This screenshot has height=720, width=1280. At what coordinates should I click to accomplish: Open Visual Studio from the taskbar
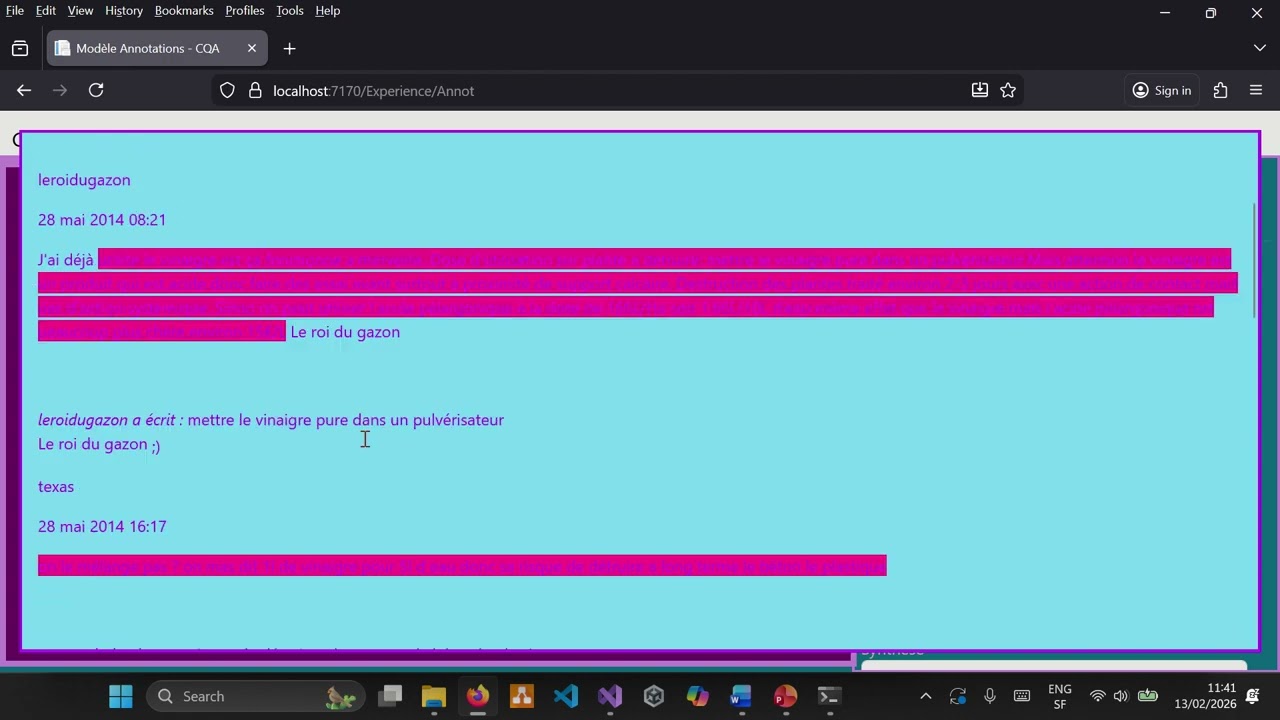point(610,696)
